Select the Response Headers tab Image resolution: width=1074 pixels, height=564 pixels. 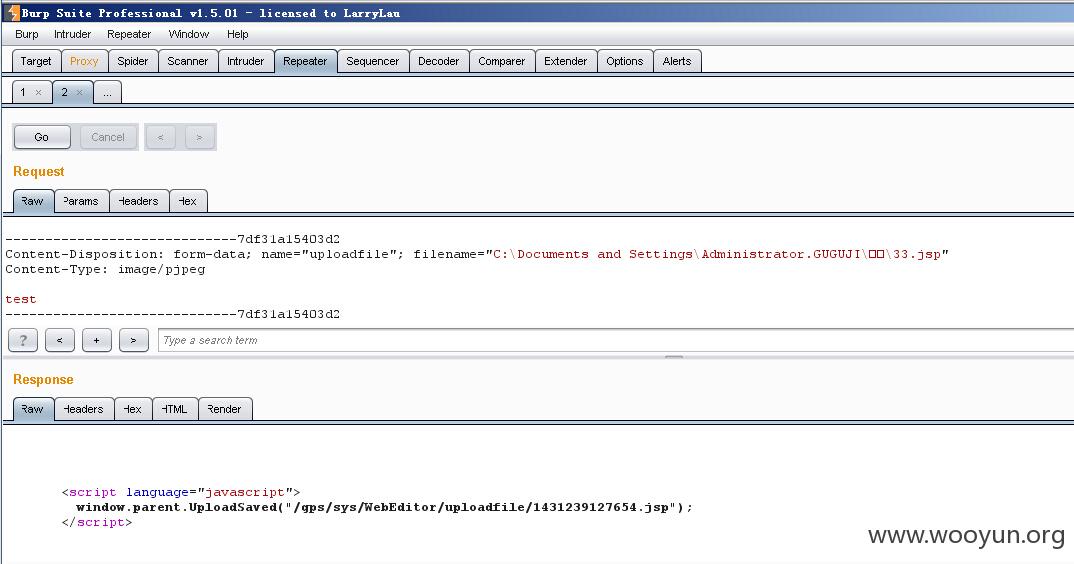pyautogui.click(x=84, y=409)
